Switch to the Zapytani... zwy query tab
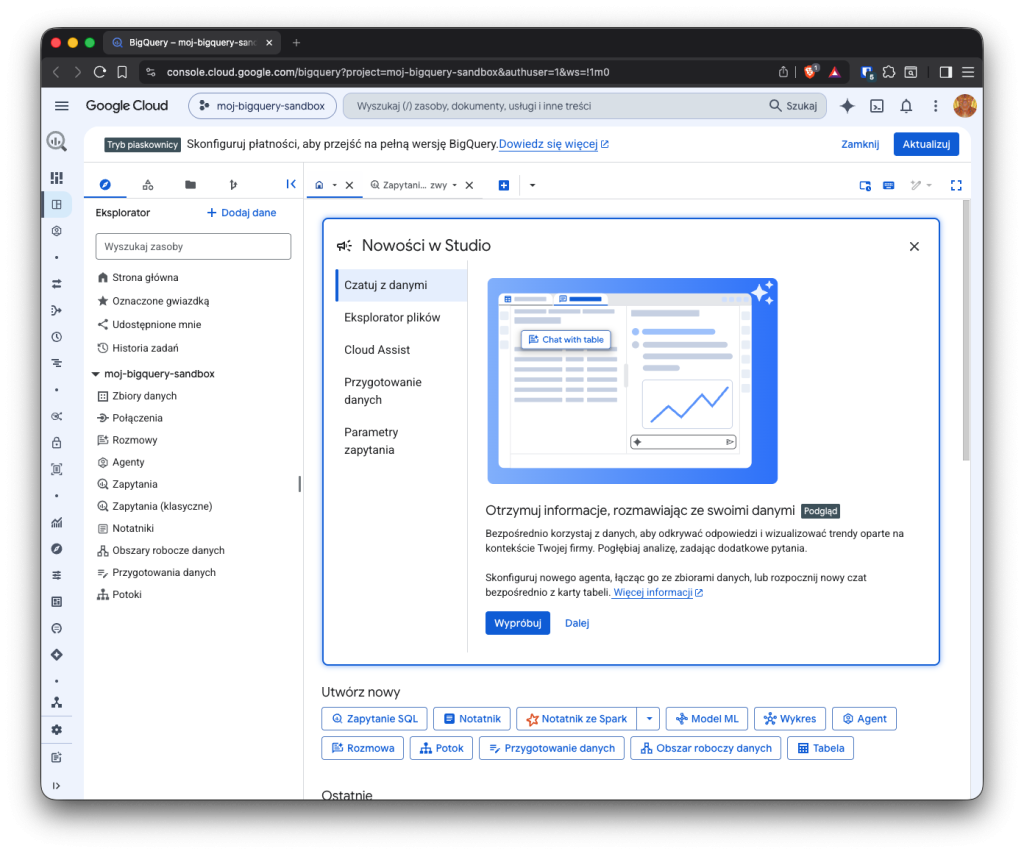This screenshot has width=1024, height=854. pos(409,185)
